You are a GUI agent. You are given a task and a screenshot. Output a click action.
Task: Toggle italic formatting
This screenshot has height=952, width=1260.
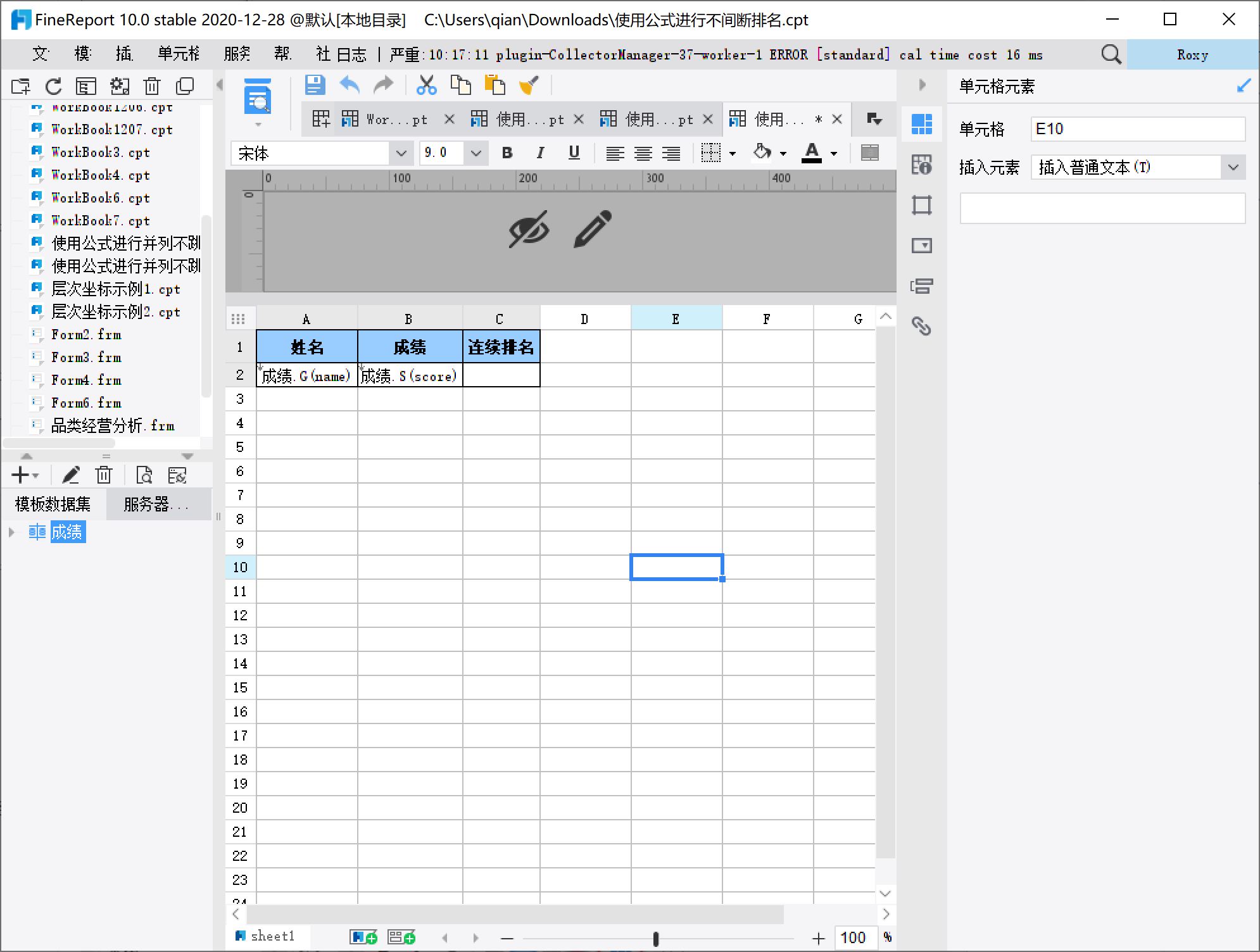point(539,153)
